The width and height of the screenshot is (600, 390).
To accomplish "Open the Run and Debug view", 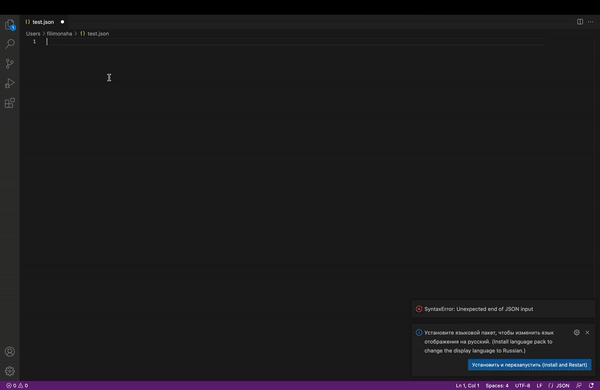I will click(x=10, y=83).
